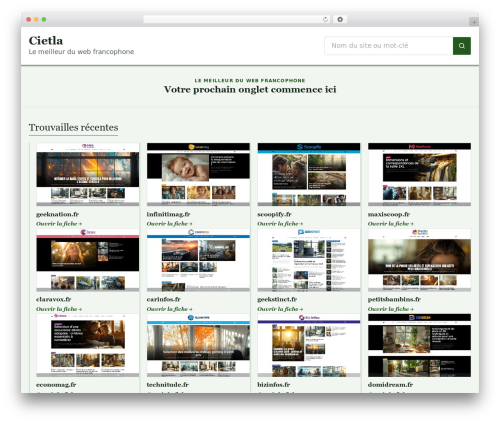Click 'Ouvrir la fiche' under petitsbambins.fr
Screen dimensions: 500x423
pos(391,309)
